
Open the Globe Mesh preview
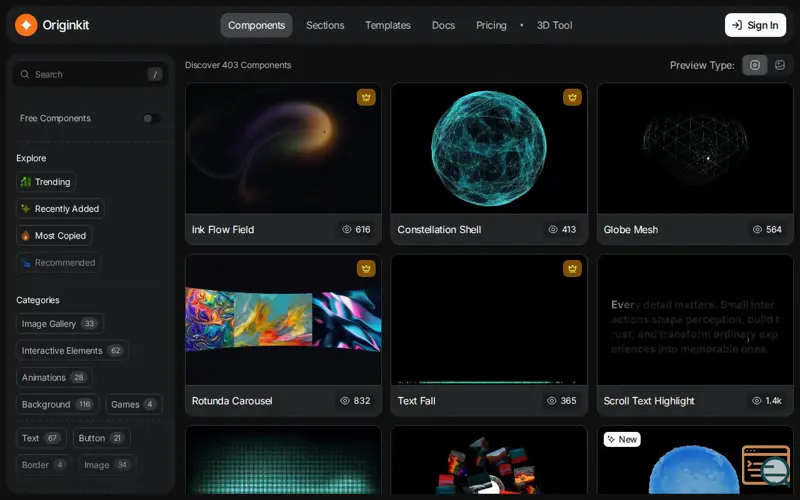695,148
